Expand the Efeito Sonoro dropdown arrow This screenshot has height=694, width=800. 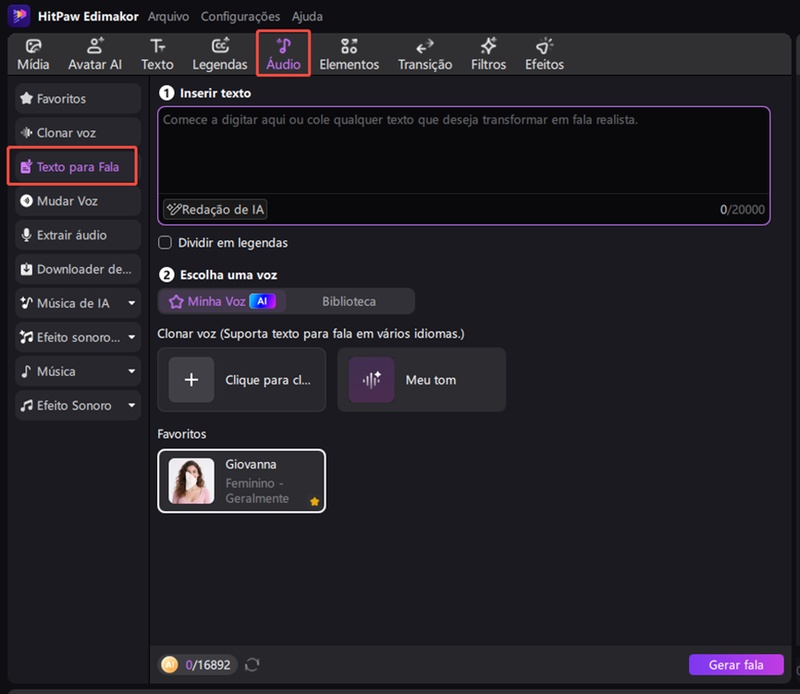click(132, 405)
